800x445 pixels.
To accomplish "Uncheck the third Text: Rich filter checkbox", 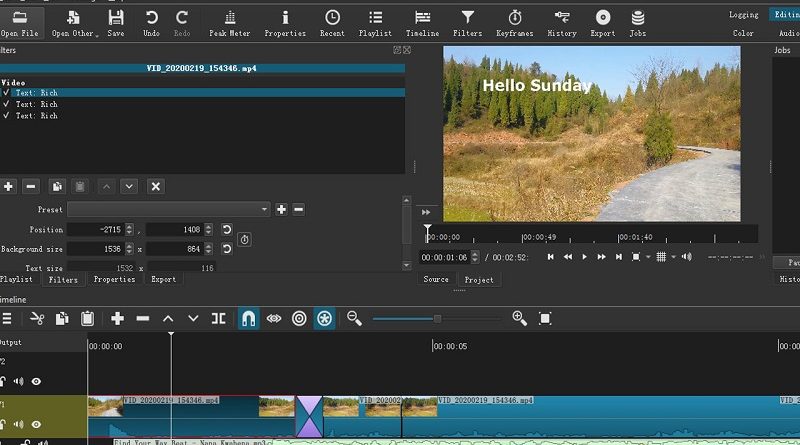I will pos(6,116).
